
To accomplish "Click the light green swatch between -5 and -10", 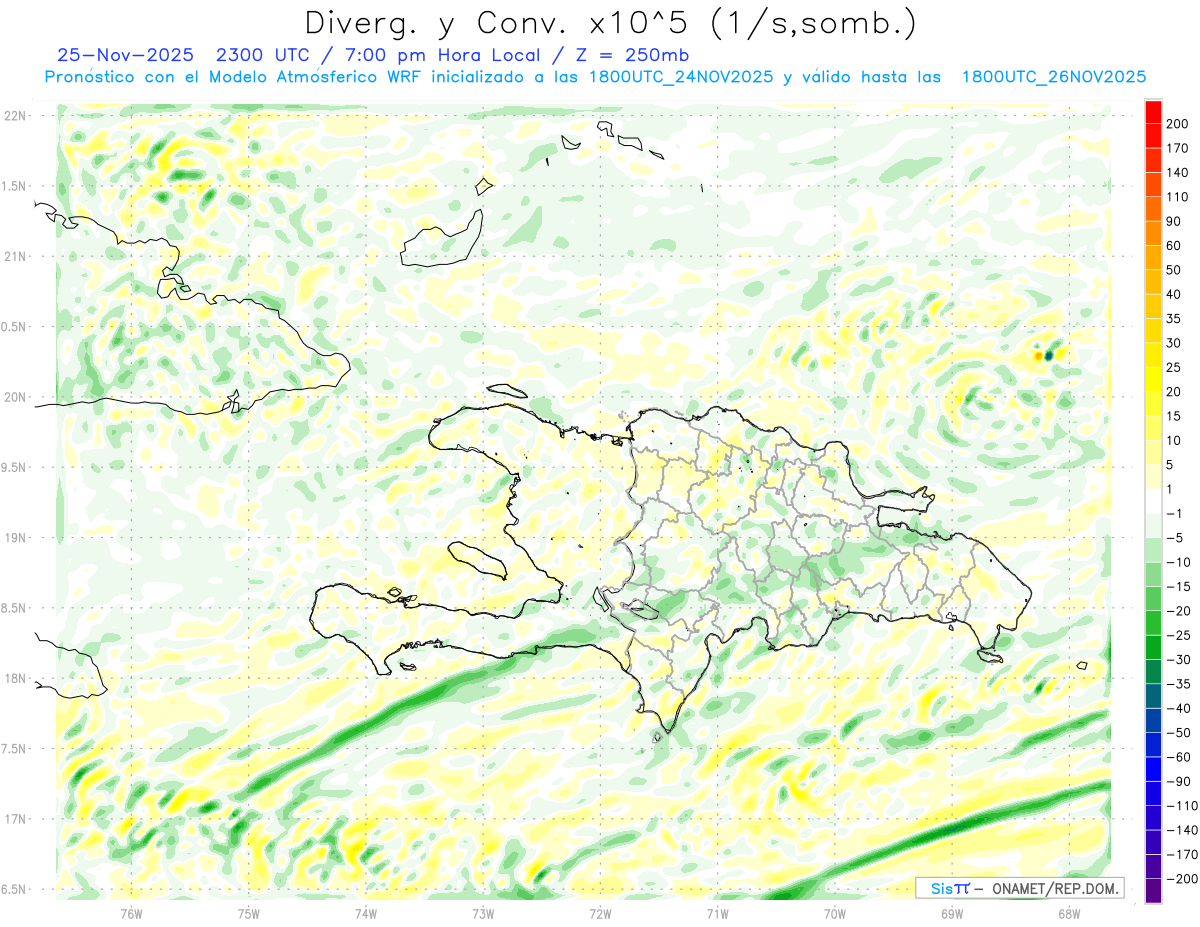I will [1153, 550].
